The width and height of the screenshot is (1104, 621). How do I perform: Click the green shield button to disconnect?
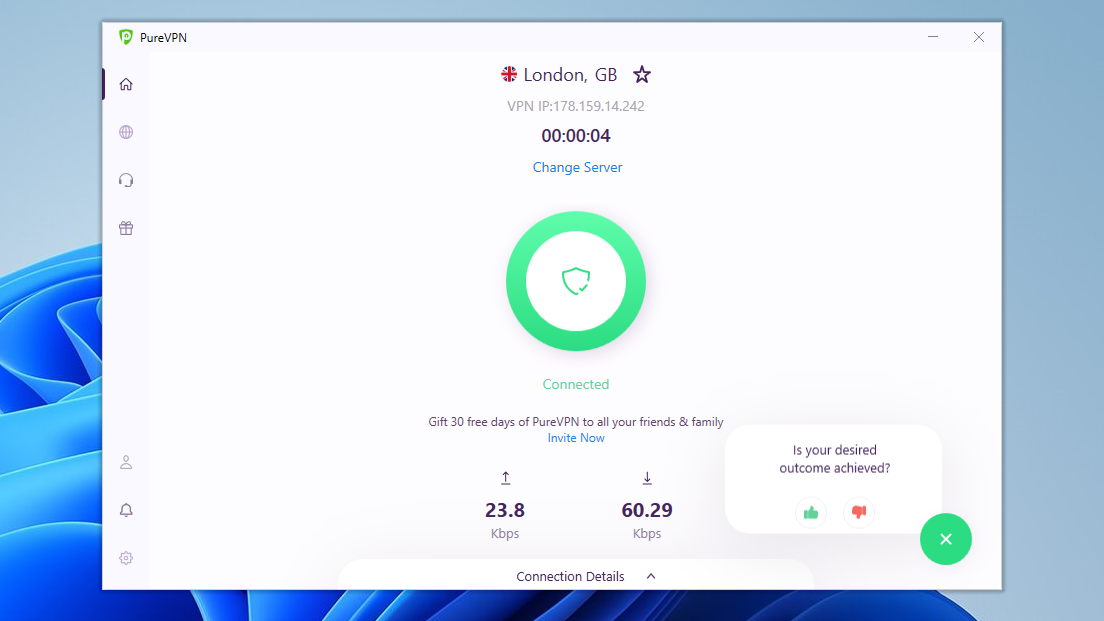pyautogui.click(x=576, y=281)
